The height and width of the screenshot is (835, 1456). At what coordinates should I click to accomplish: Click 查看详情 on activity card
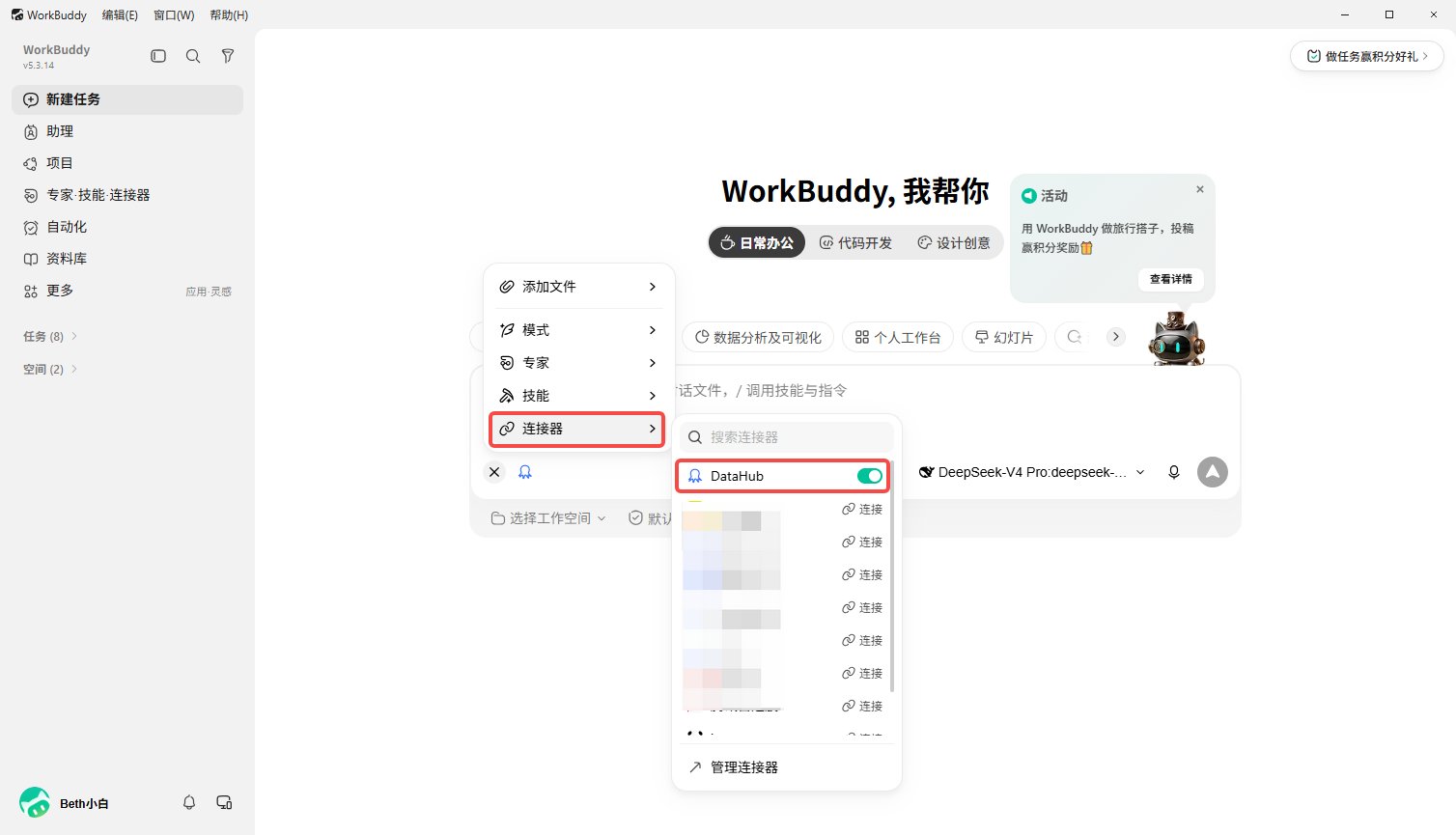click(x=1170, y=279)
